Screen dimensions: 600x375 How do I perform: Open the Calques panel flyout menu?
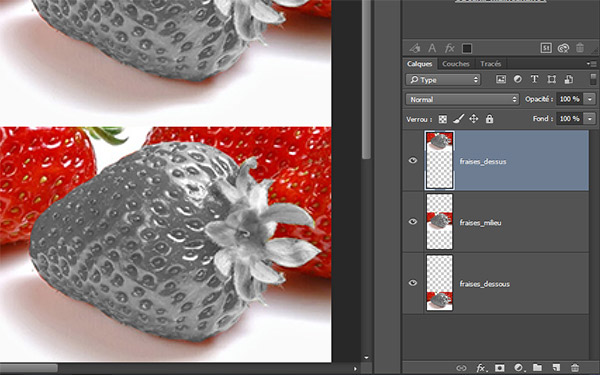click(592, 64)
